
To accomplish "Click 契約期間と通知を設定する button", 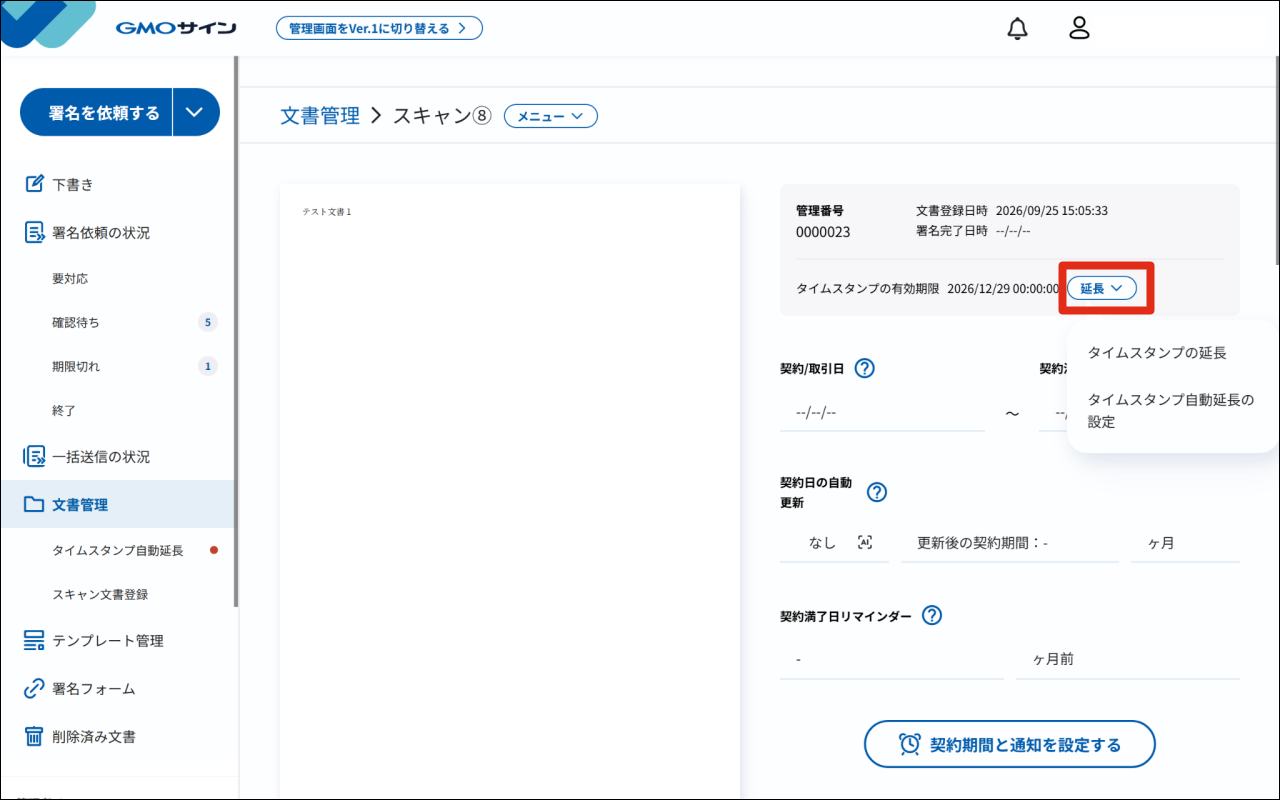I will pos(1010,744).
